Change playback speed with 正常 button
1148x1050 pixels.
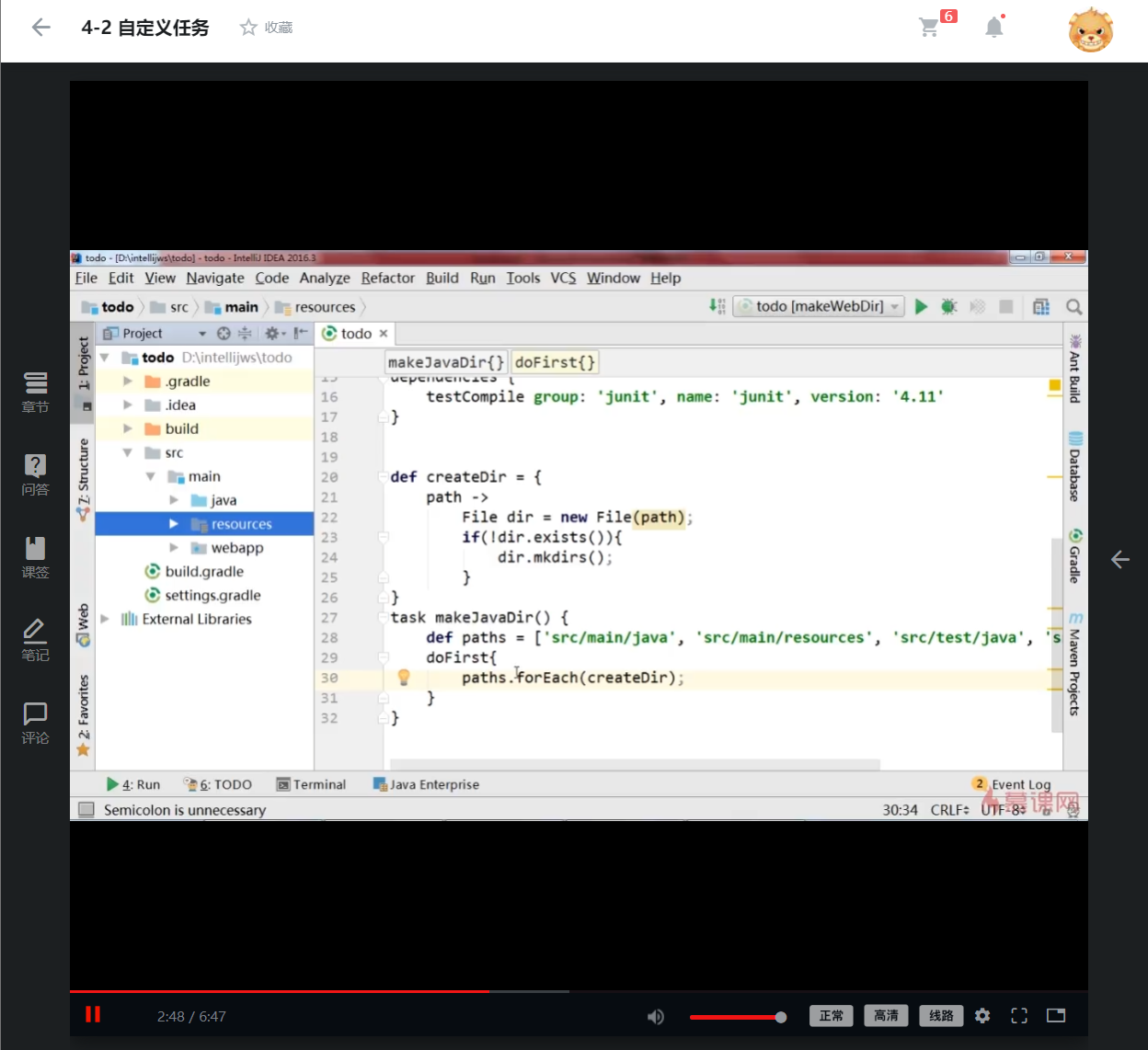[832, 1016]
